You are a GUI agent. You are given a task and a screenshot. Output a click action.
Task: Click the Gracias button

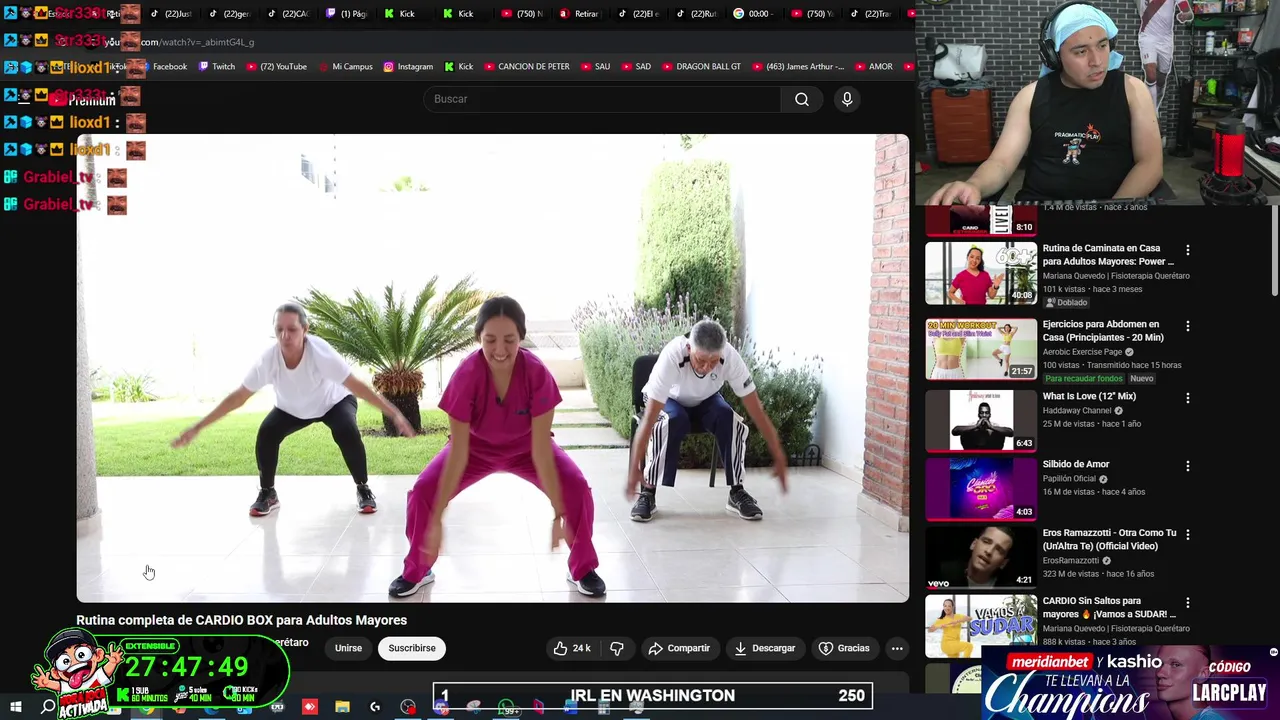tap(844, 648)
